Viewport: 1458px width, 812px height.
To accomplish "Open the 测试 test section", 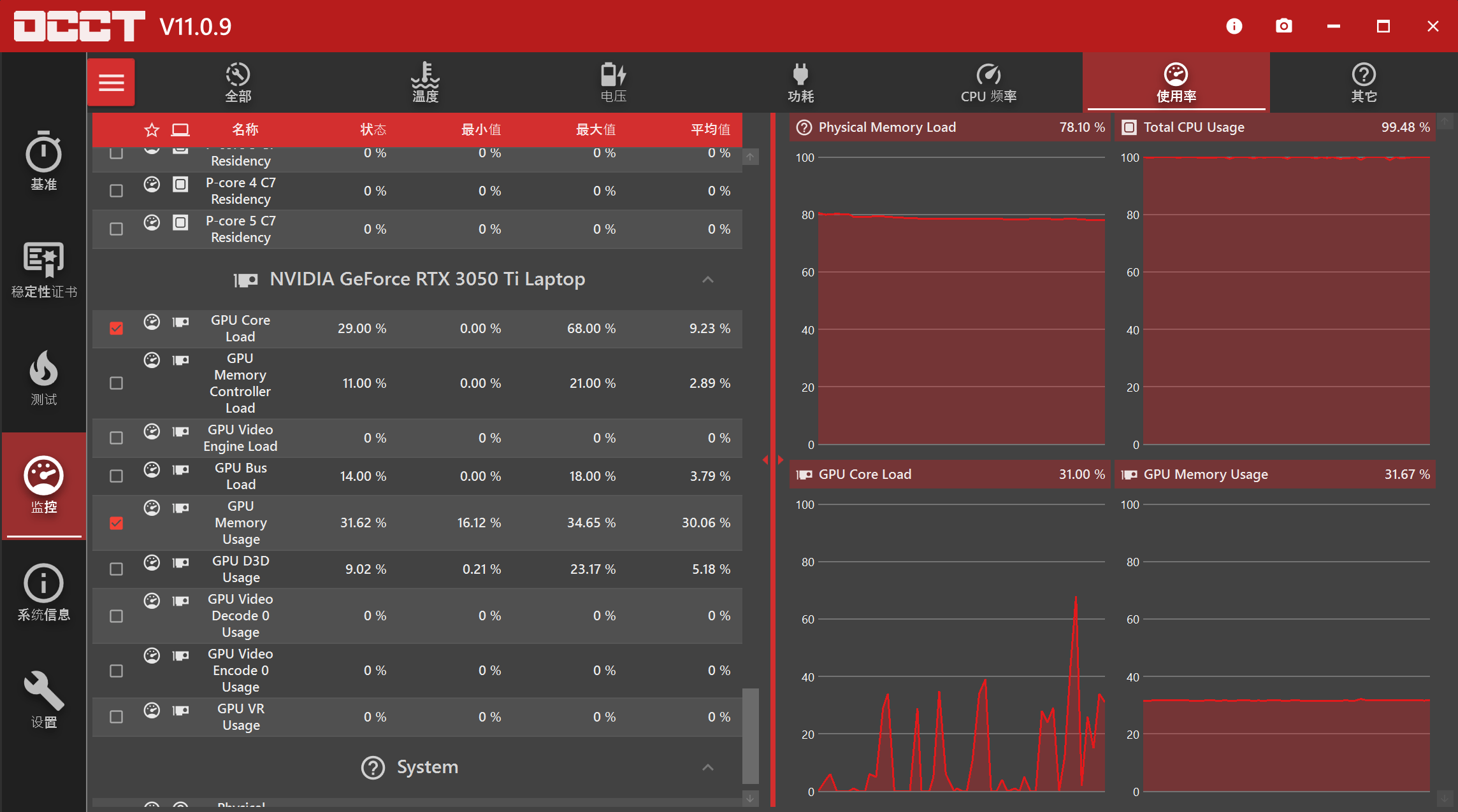I will click(x=43, y=377).
